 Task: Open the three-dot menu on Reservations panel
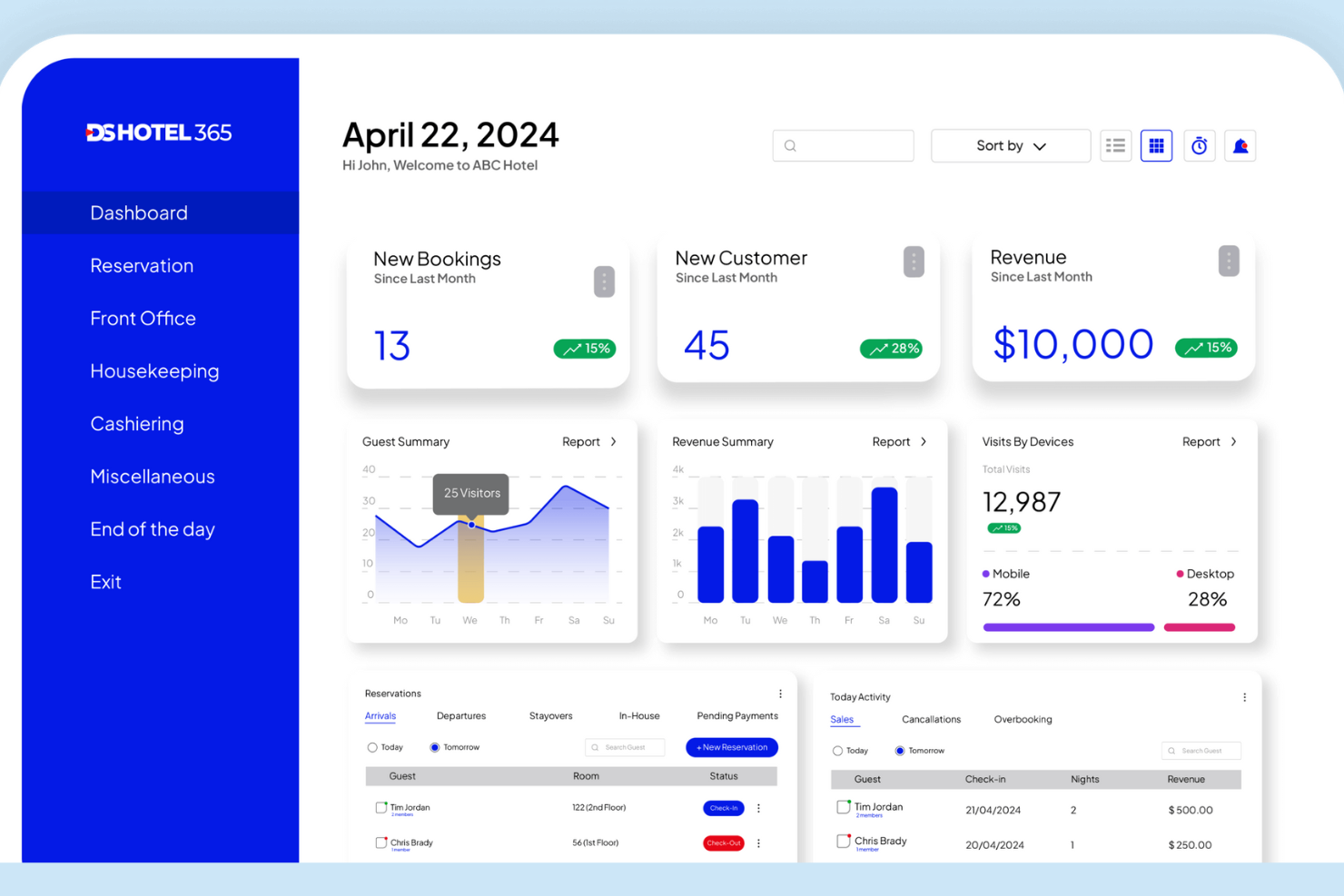(780, 693)
